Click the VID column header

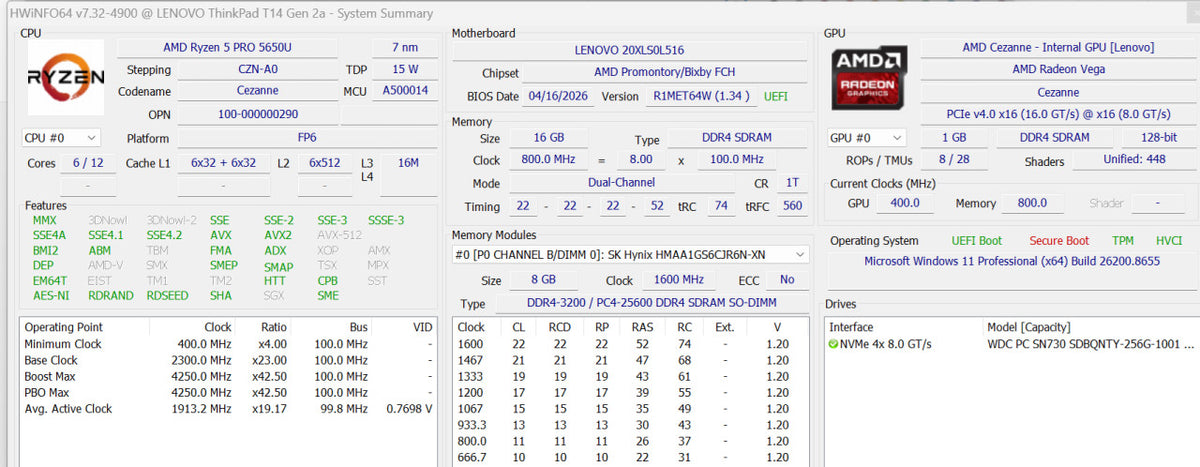(x=422, y=327)
